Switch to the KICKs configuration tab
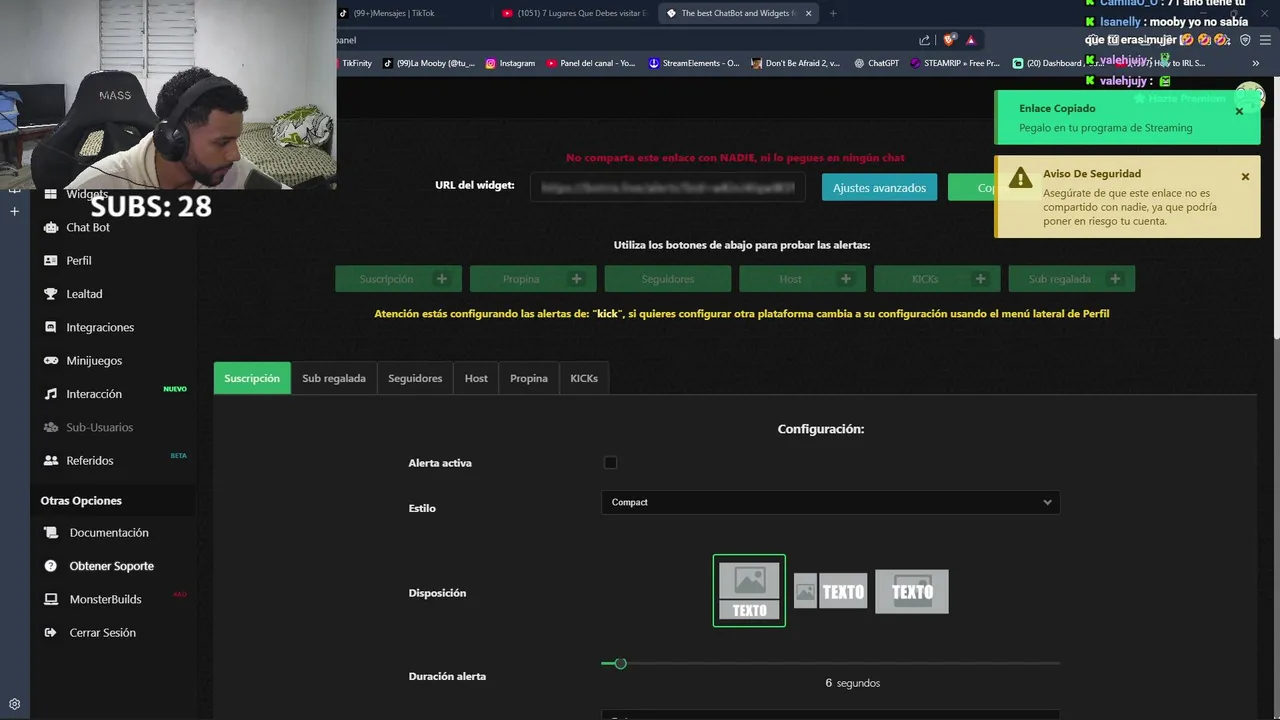 [584, 378]
